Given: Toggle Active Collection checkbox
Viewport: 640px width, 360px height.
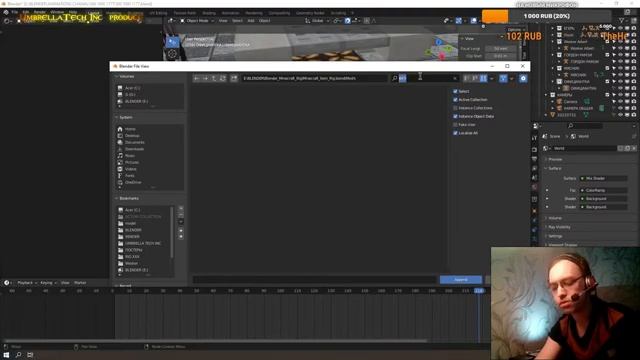Looking at the screenshot, I should (x=455, y=100).
